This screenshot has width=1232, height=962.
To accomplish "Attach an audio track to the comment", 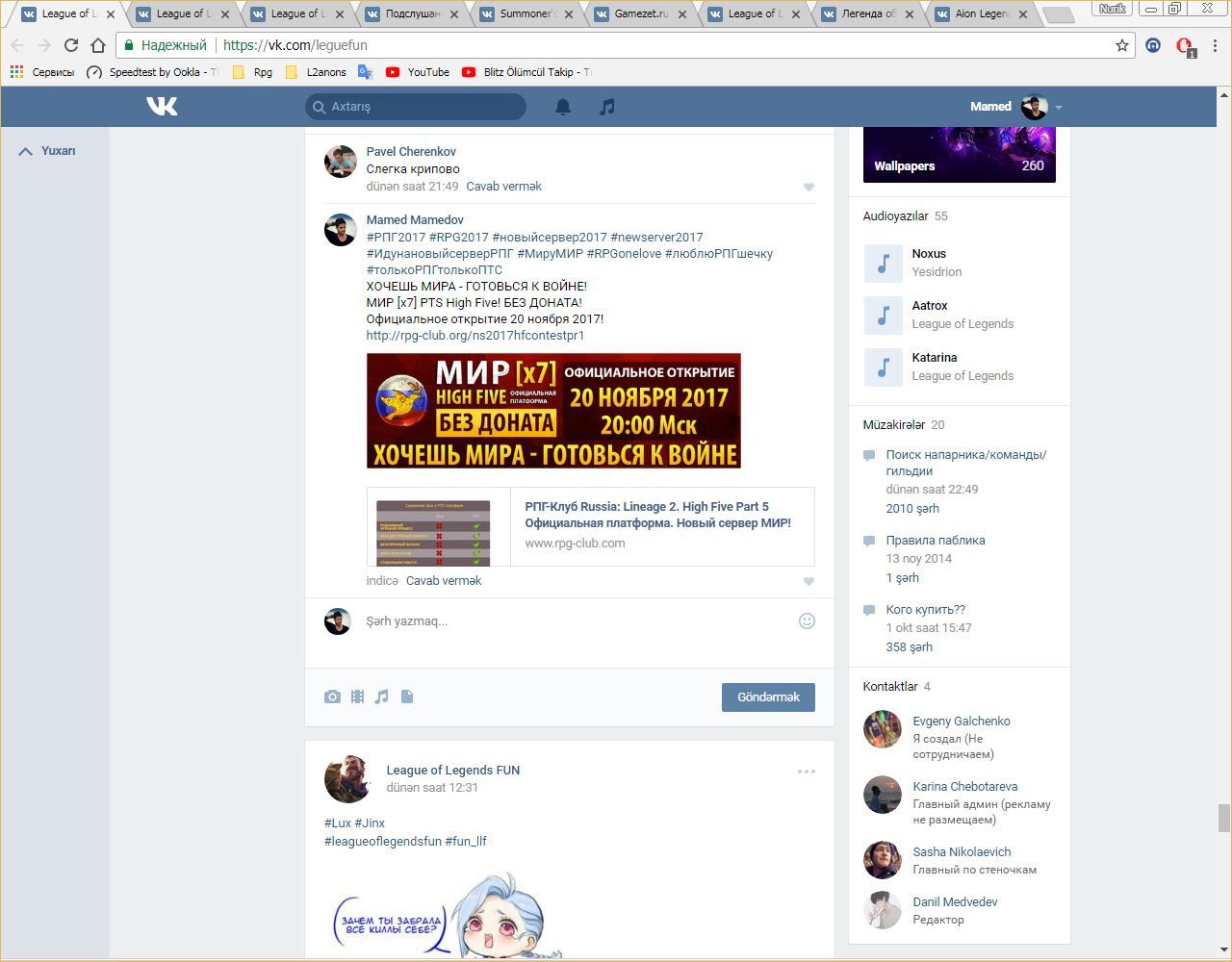I will point(382,696).
